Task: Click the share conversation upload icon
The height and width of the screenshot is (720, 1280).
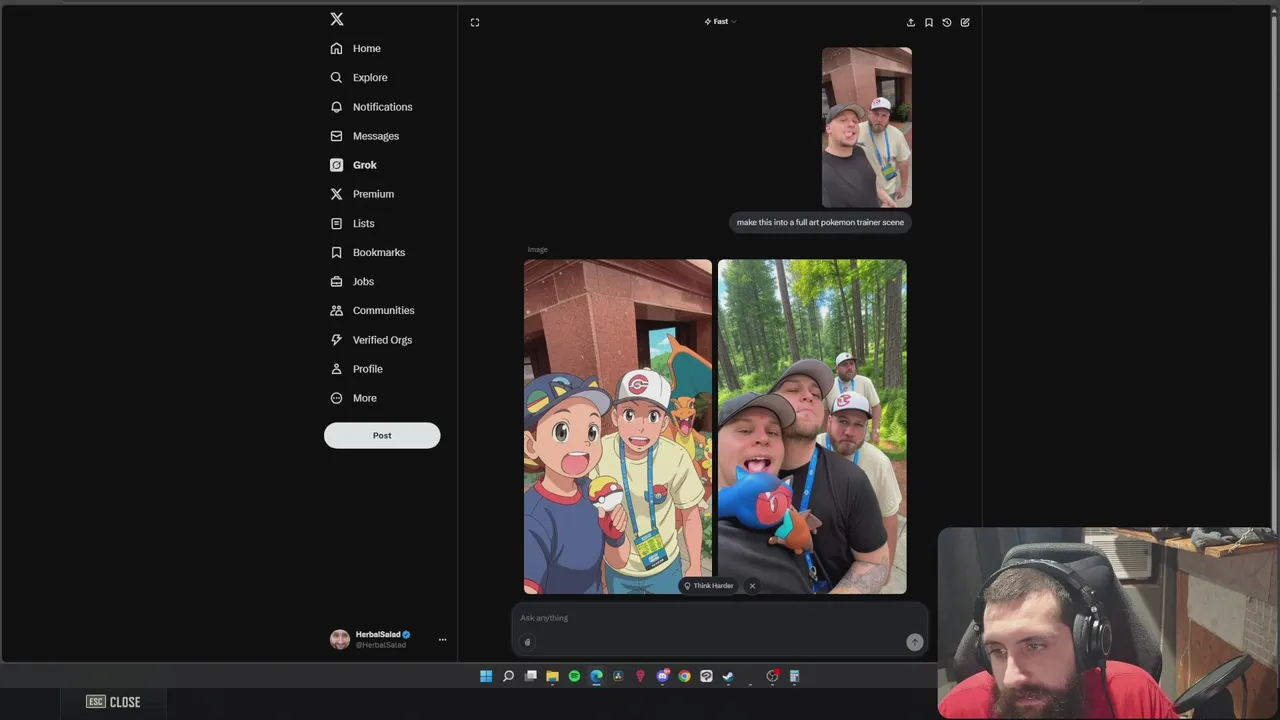Action: [911, 22]
